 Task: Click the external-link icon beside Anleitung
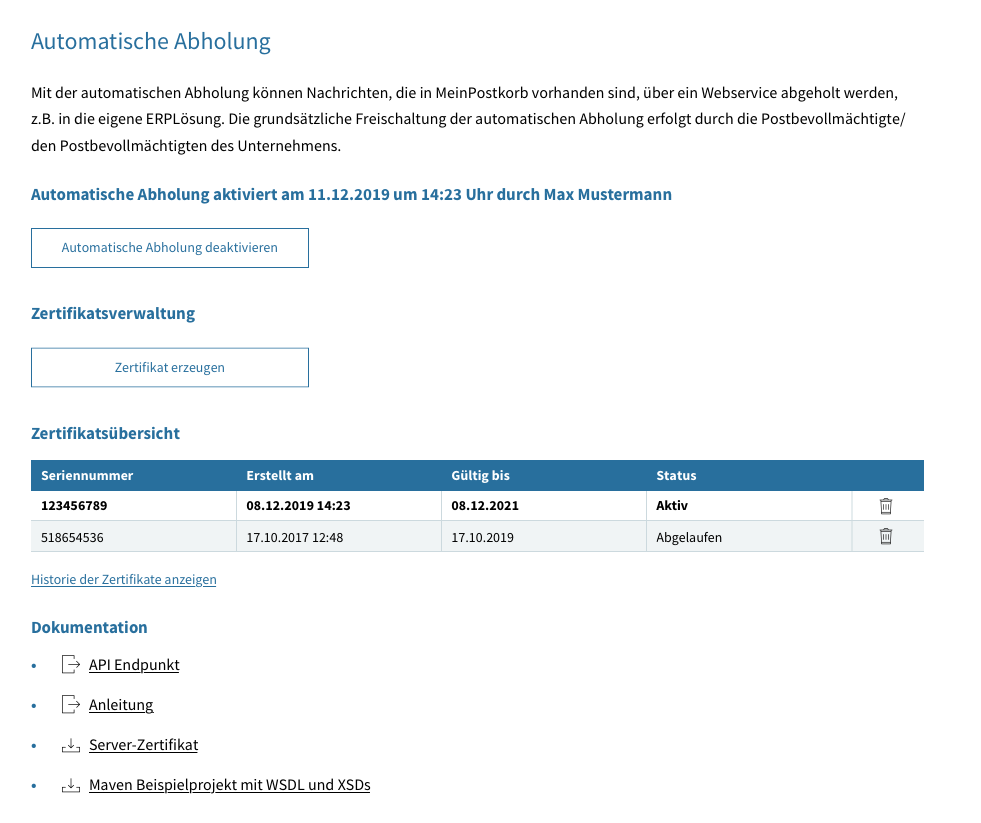[x=71, y=705]
